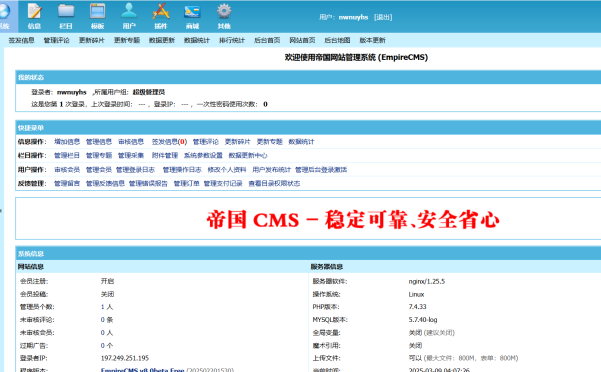
Task: Click the 修改个人资料 link
Action: 227,170
